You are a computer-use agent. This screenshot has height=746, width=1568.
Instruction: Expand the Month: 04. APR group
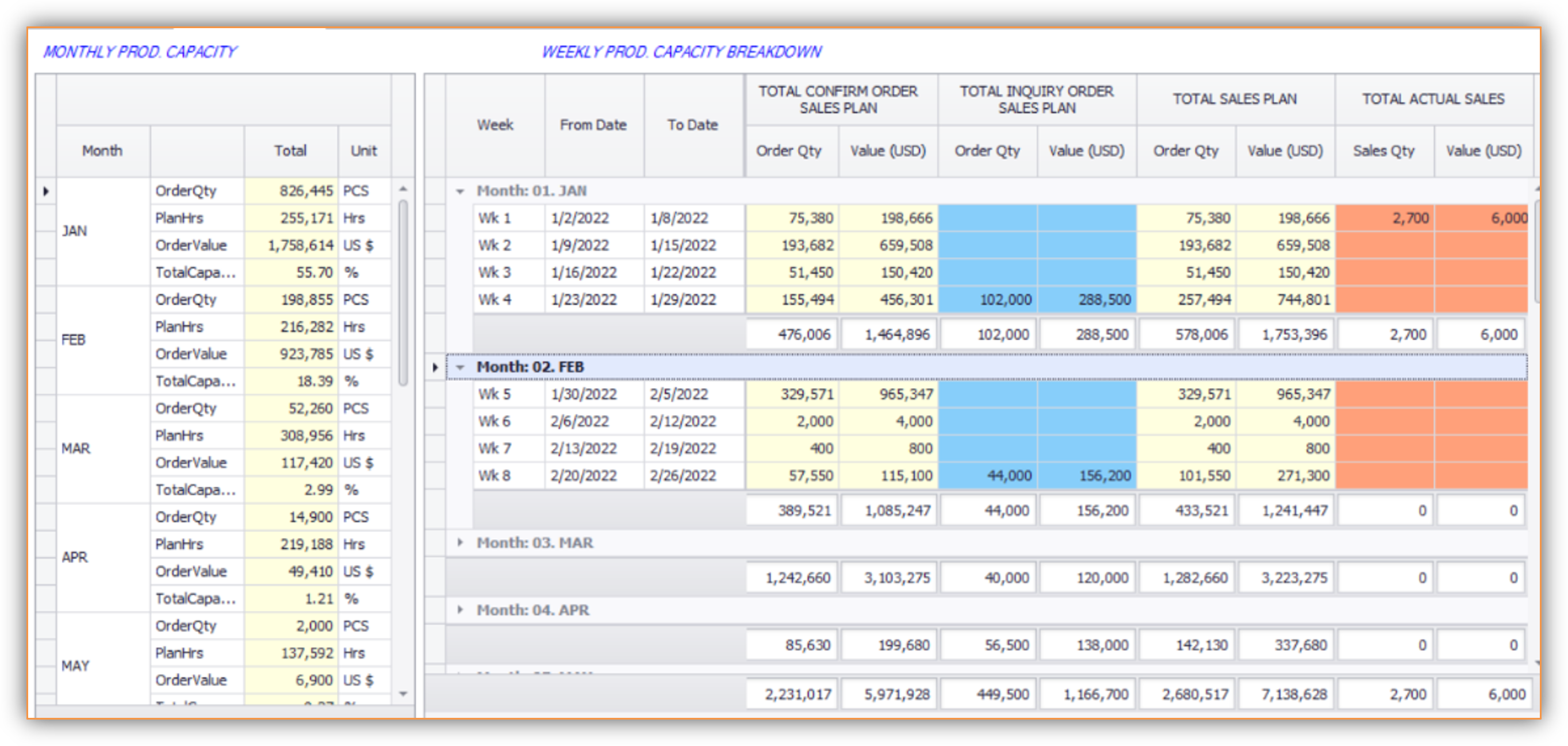pos(460,610)
